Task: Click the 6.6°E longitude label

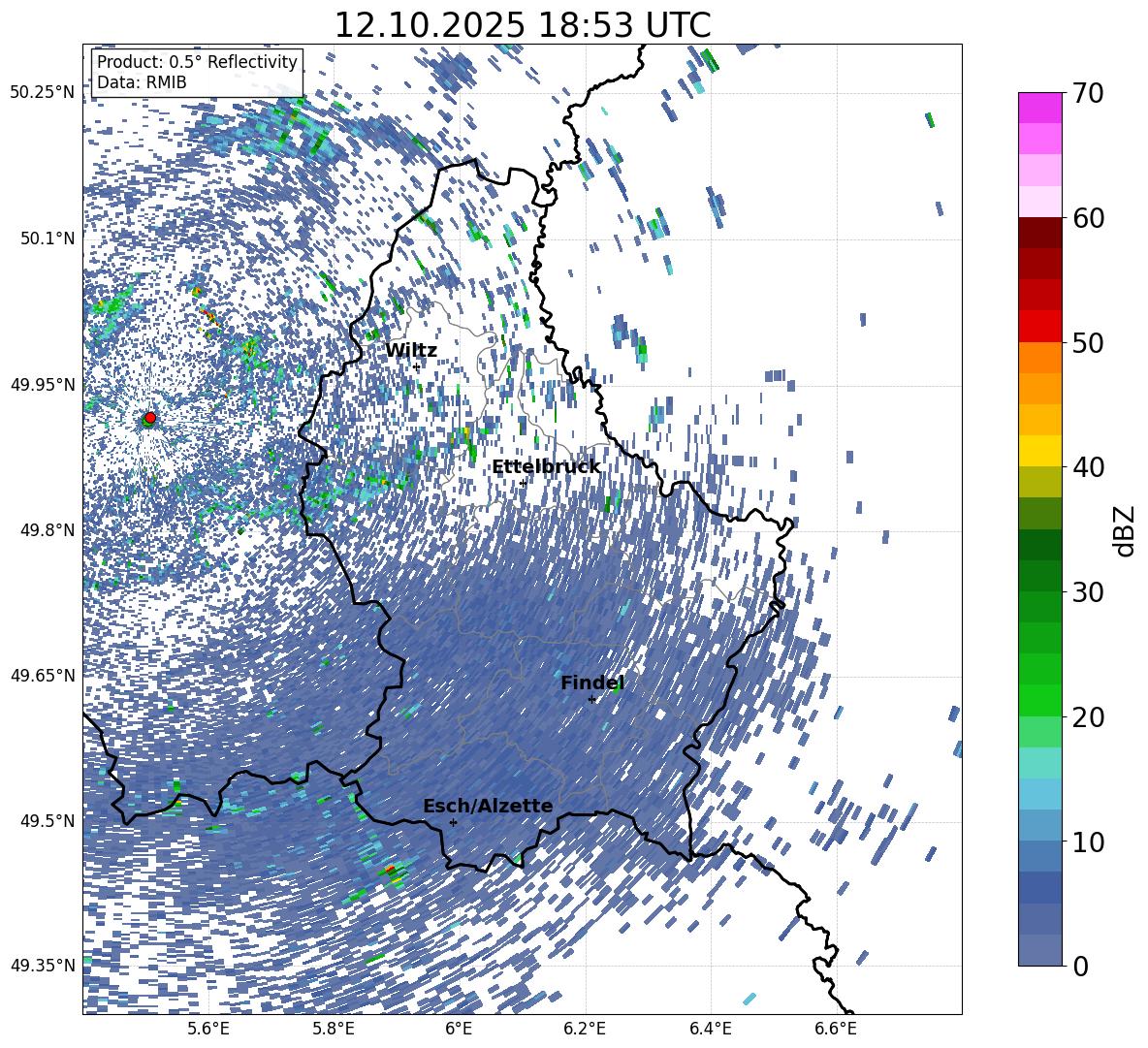Action: pyautogui.click(x=836, y=1029)
